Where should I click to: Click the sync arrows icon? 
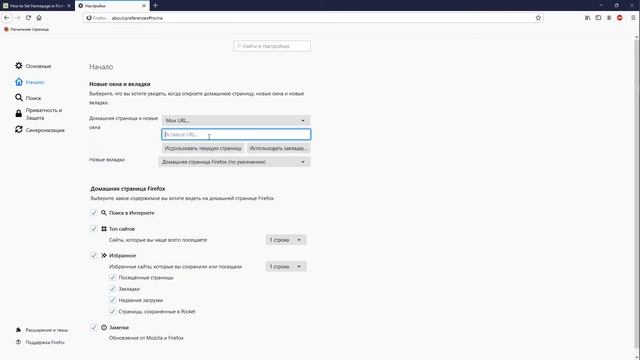19,129
